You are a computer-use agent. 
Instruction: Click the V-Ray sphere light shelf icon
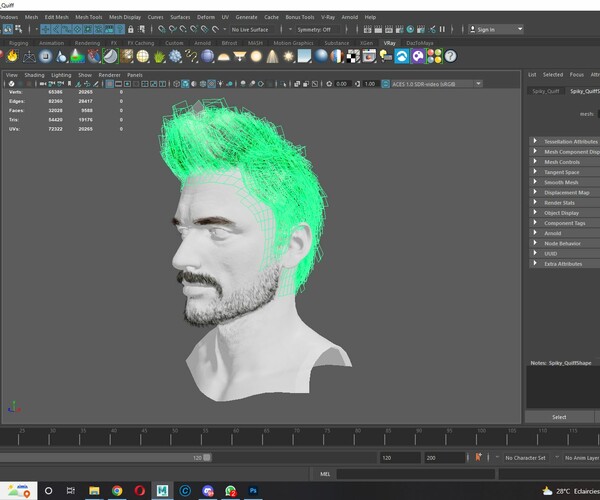256,56
